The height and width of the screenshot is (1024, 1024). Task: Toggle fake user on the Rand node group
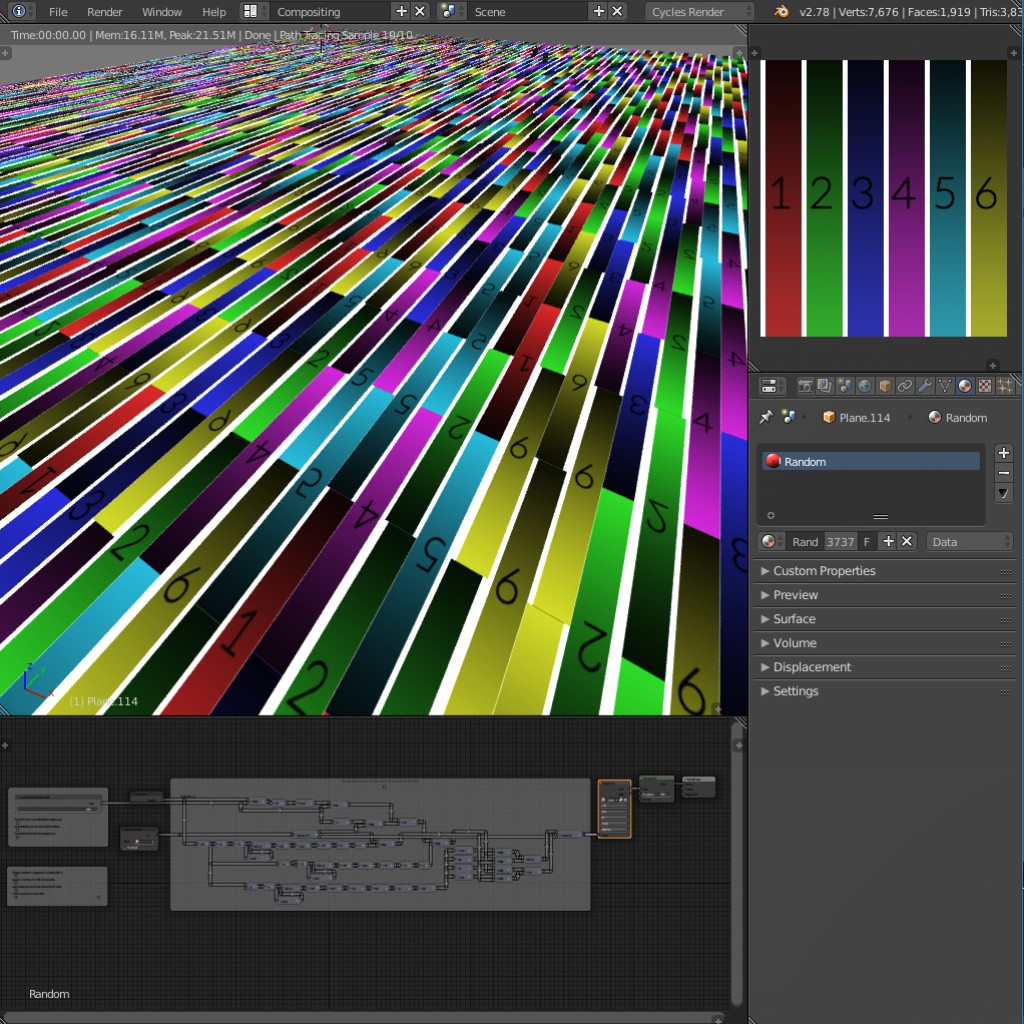coord(867,541)
